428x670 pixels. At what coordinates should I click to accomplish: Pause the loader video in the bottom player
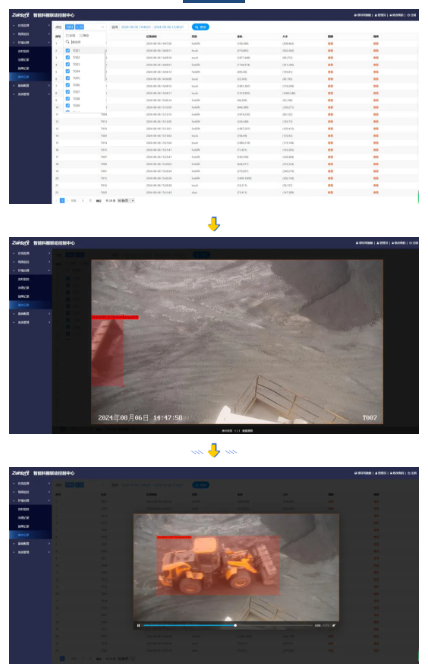click(138, 625)
